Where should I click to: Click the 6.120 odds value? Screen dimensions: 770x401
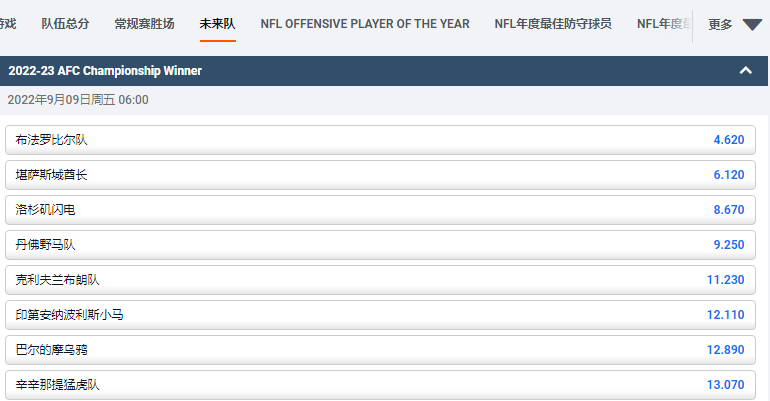click(728, 175)
